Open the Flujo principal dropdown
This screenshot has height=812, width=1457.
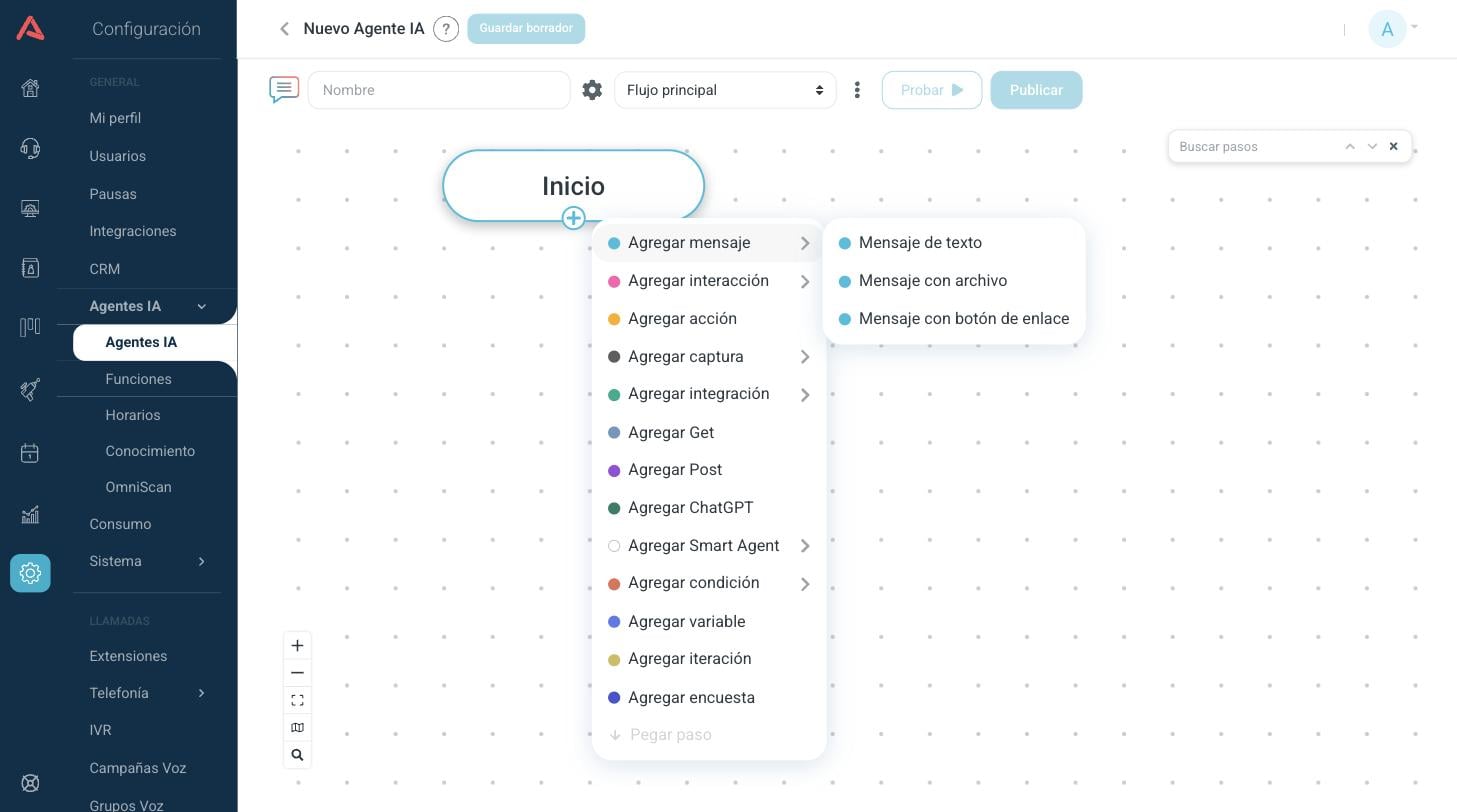tap(725, 90)
